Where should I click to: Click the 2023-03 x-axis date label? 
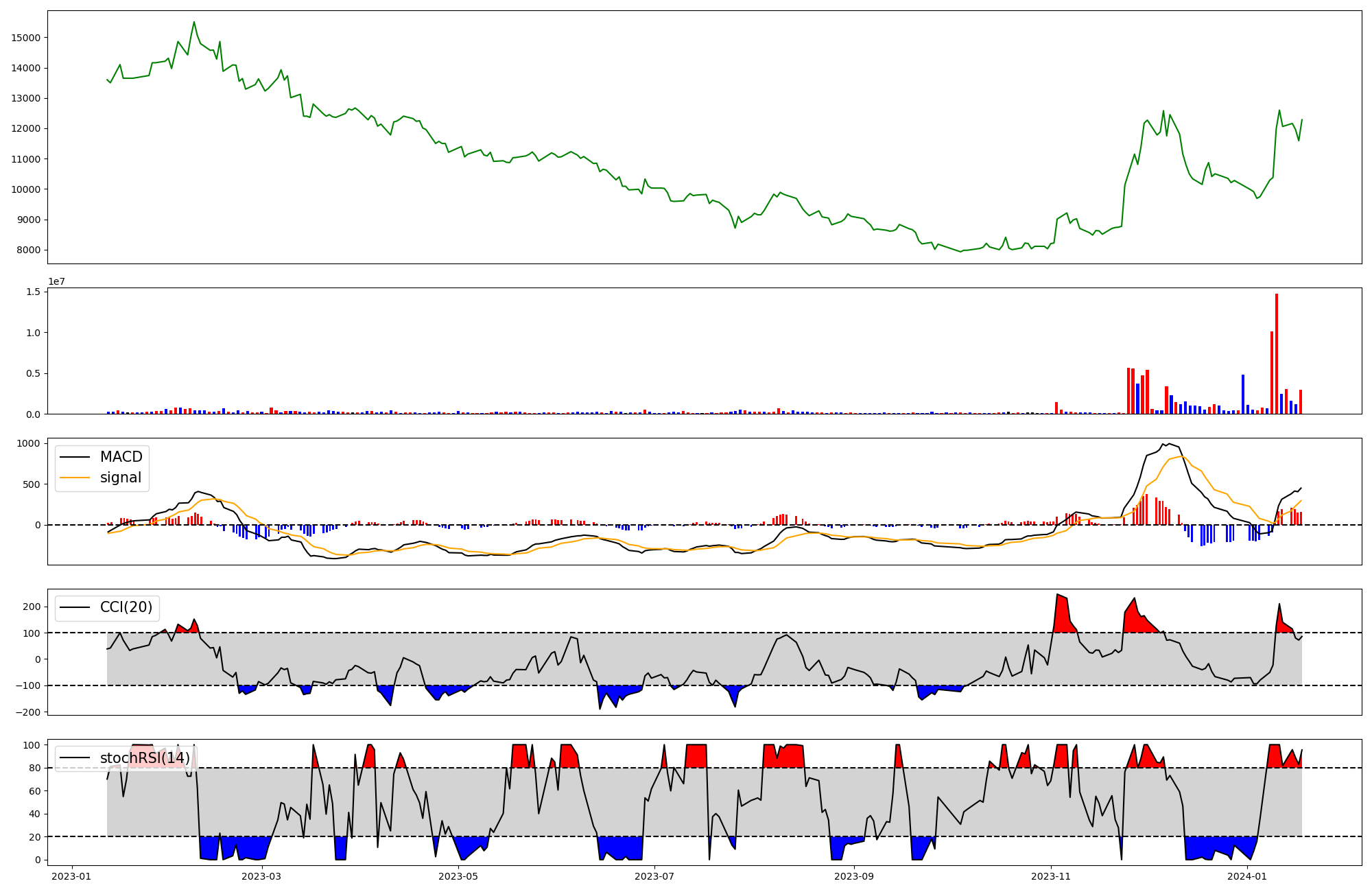point(261,876)
